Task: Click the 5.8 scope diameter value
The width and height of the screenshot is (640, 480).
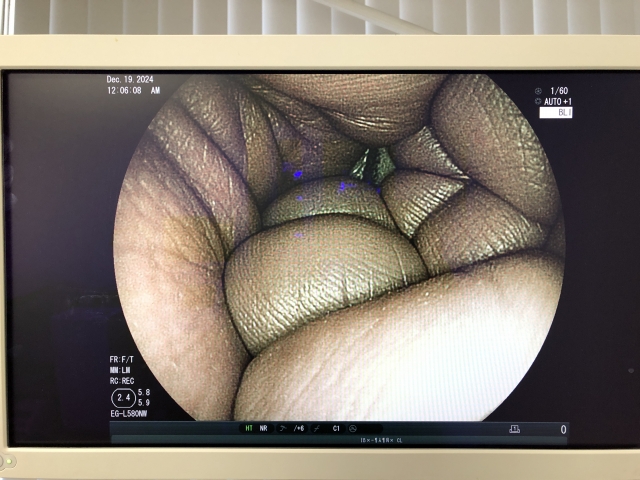Action: tap(144, 392)
